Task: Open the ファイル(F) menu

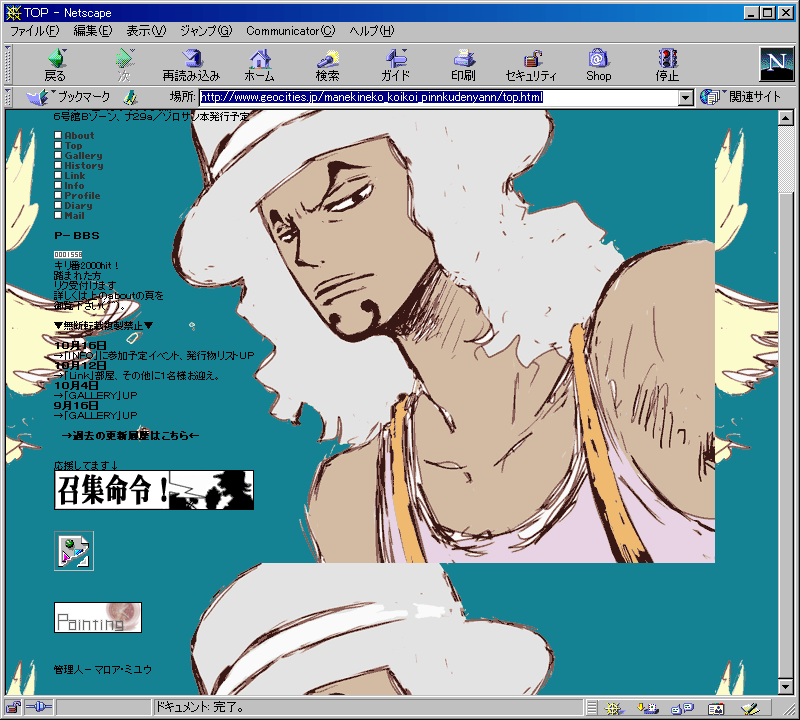Action: 35,31
